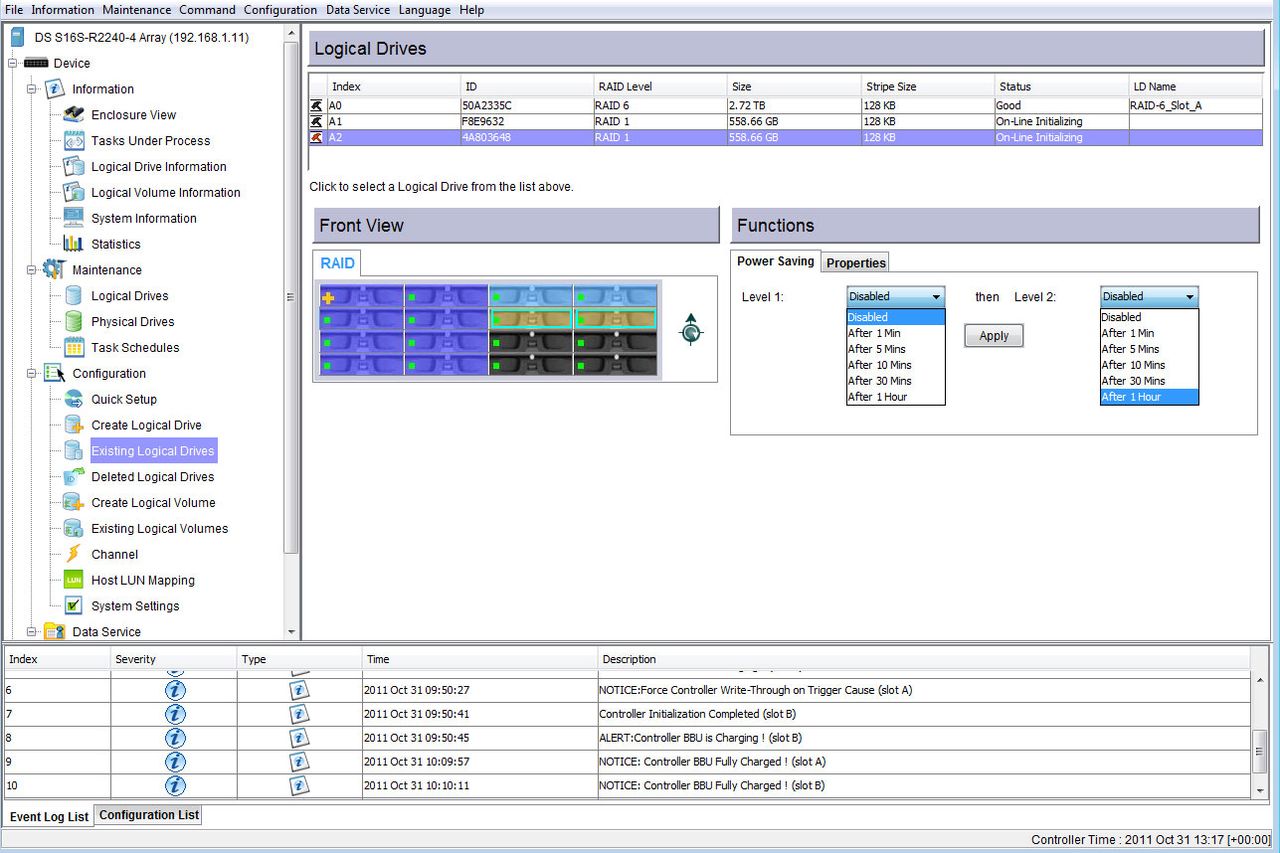The width and height of the screenshot is (1280, 853).
Task: Choose After 5 Mins for Level 1
Action: point(895,349)
